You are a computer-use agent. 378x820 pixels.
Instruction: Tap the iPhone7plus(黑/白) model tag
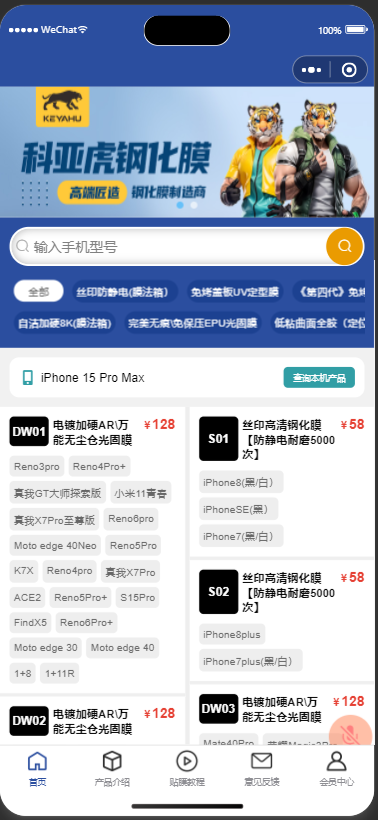click(250, 660)
